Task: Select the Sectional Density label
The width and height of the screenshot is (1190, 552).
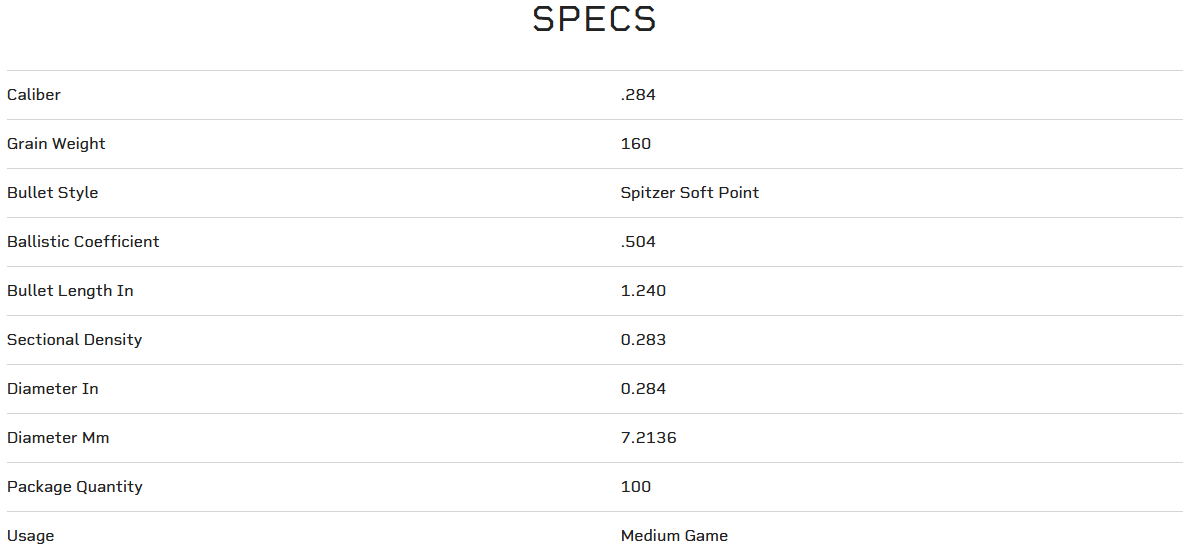Action: point(74,340)
